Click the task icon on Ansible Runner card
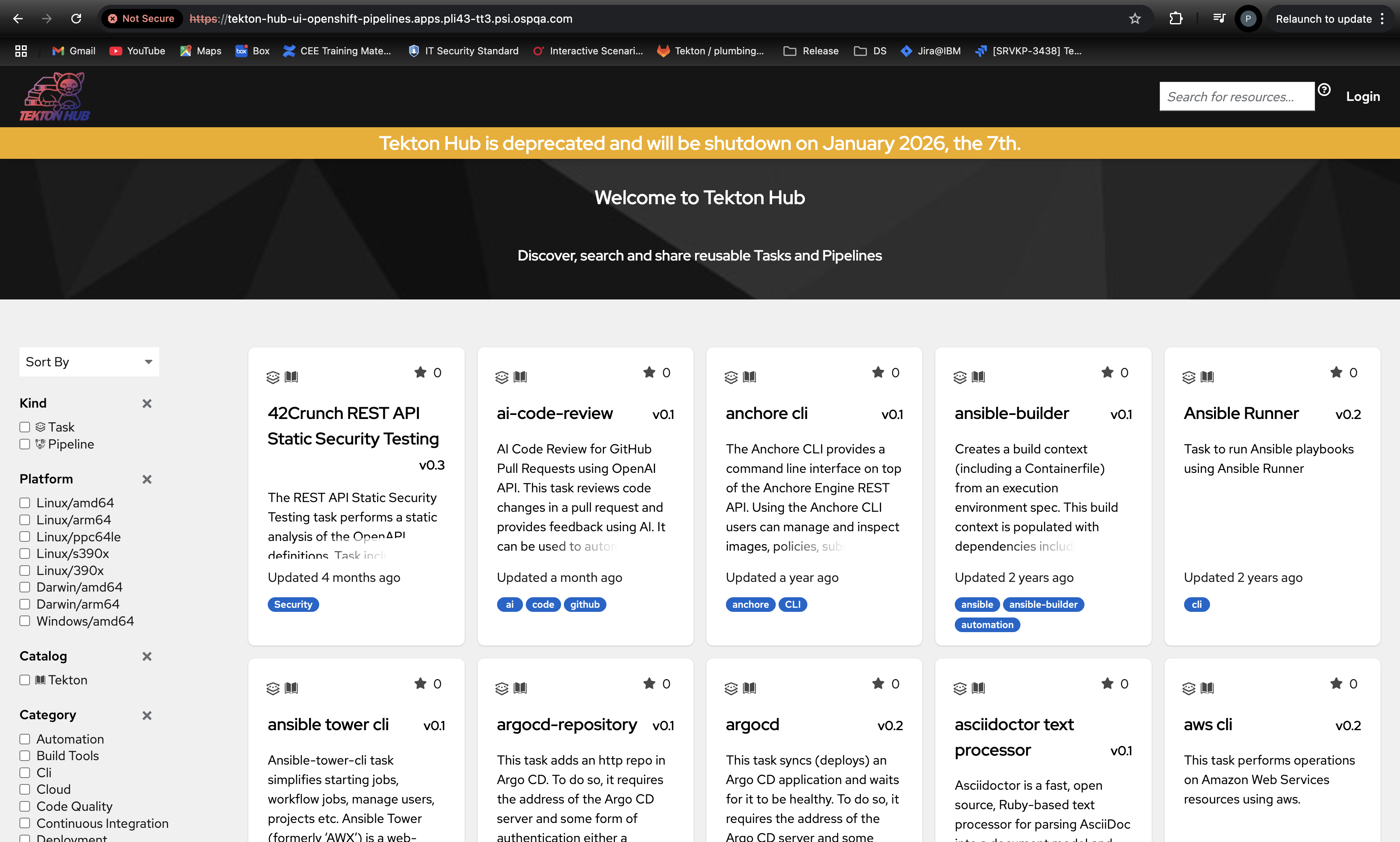1400x842 pixels. click(1189, 377)
